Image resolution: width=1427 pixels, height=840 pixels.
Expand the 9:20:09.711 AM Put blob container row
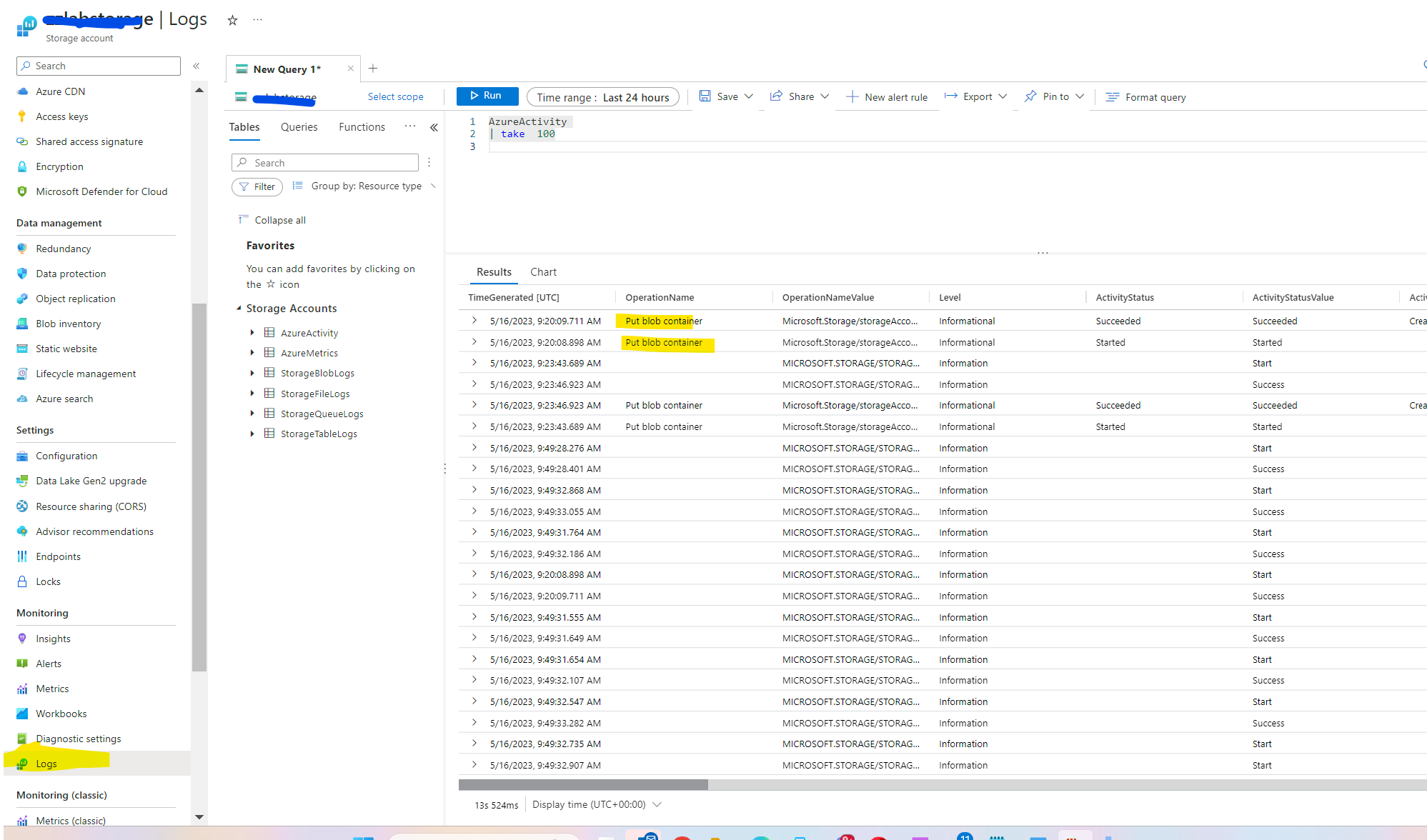(x=474, y=321)
